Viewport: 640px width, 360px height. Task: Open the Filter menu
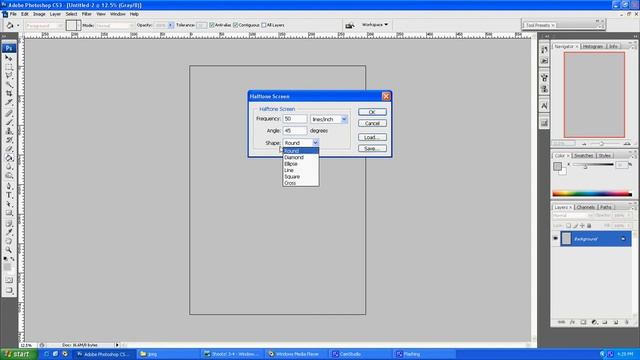[87, 14]
